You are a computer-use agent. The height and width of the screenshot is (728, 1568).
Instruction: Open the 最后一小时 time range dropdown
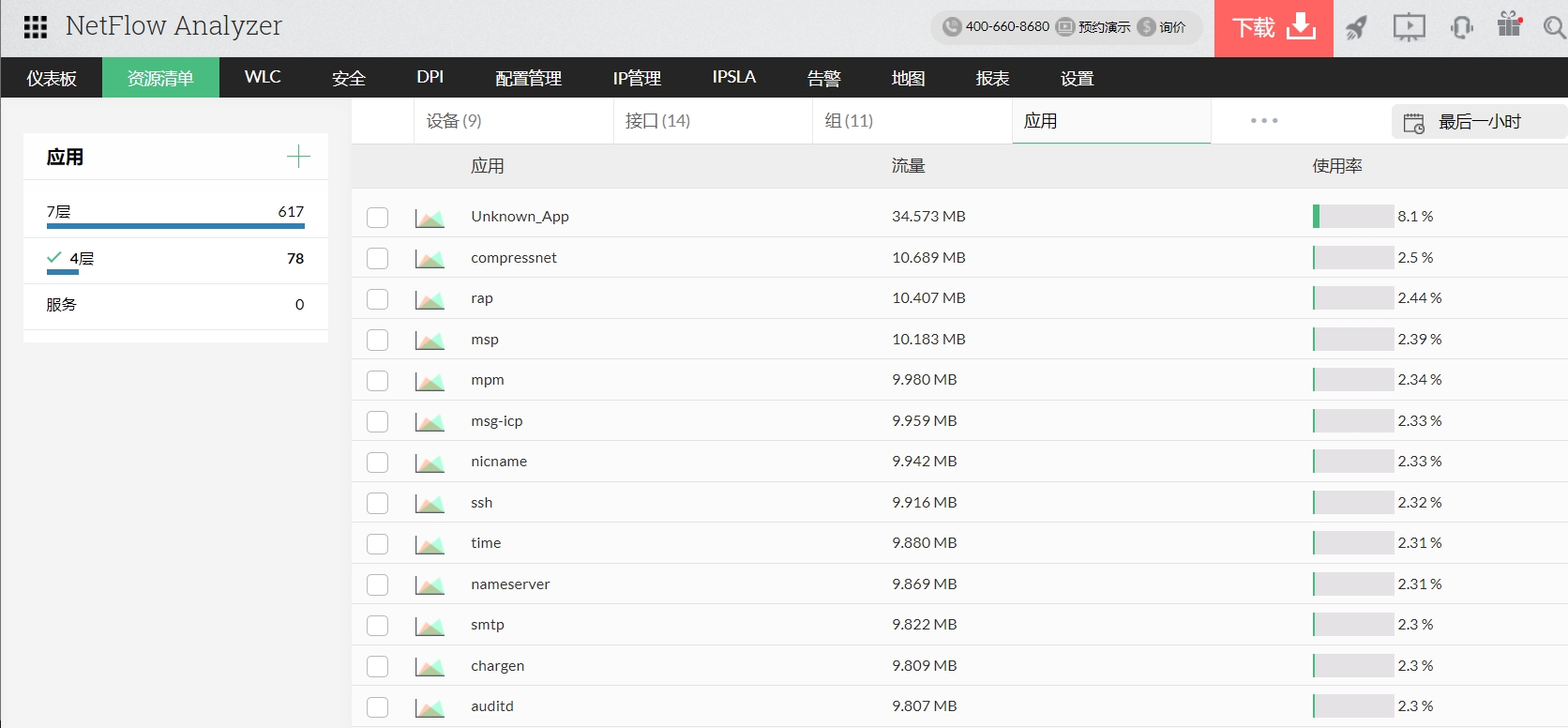point(1479,122)
